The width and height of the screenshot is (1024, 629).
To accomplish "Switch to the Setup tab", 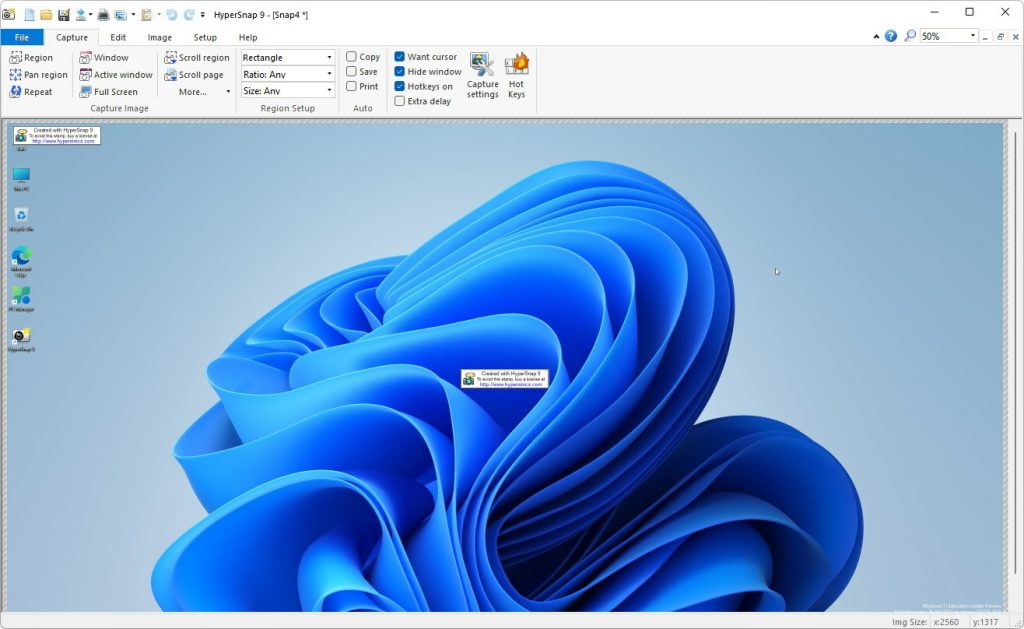I will (205, 37).
